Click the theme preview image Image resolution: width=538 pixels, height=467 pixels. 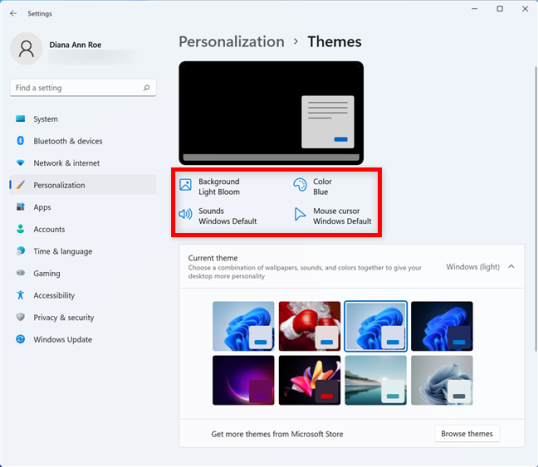(271, 113)
